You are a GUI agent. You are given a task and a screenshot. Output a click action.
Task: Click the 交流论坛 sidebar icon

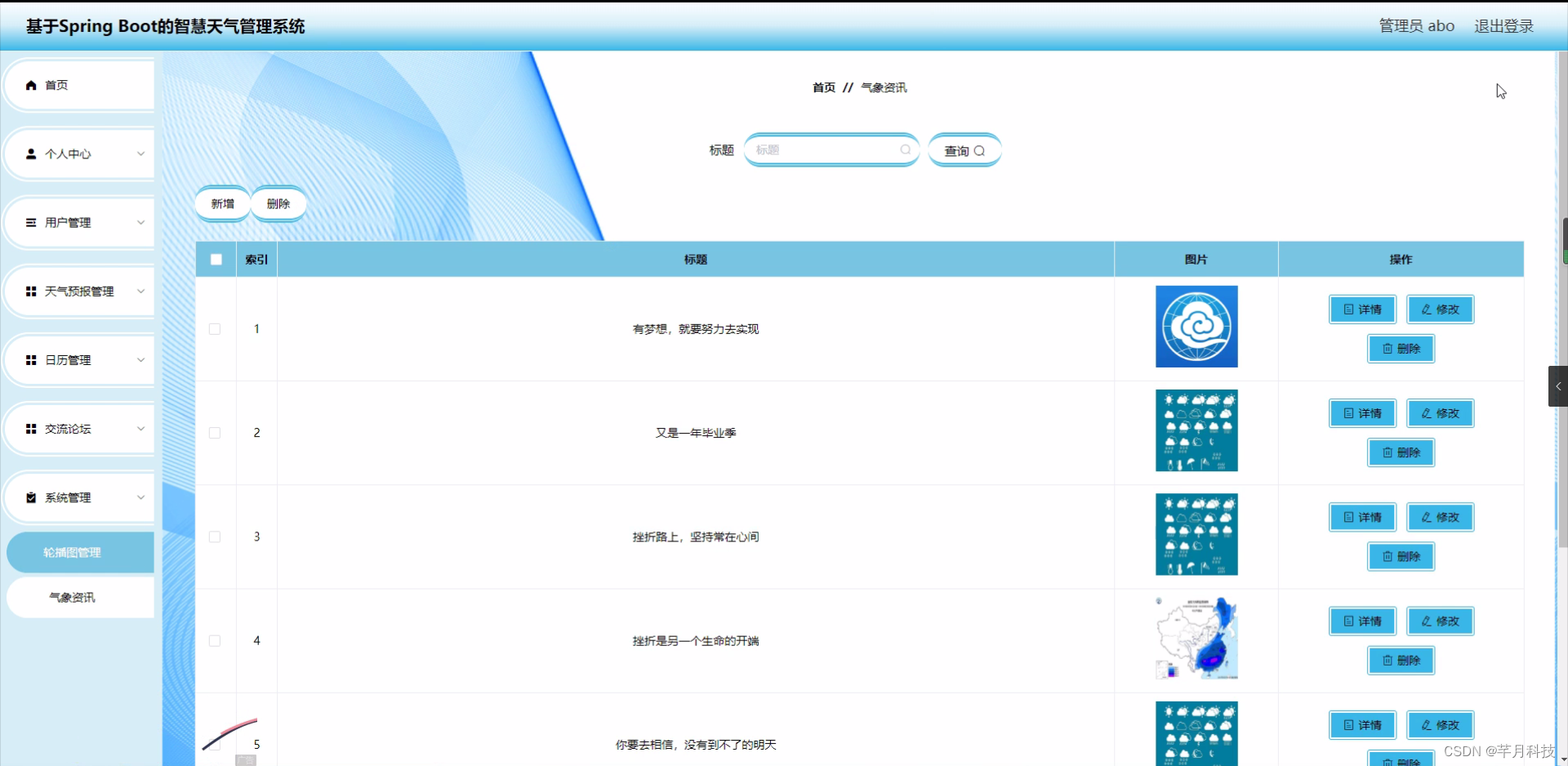tap(31, 429)
